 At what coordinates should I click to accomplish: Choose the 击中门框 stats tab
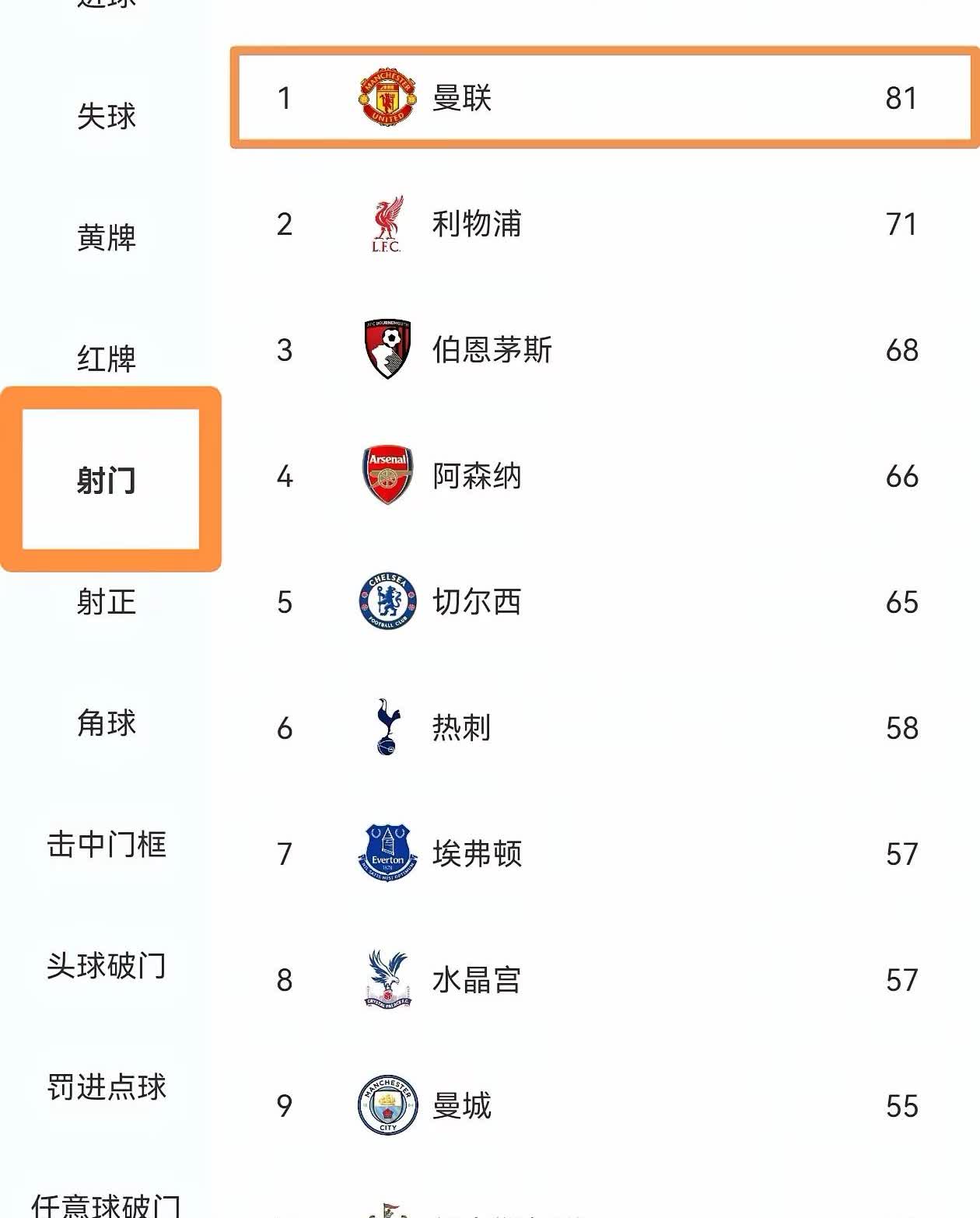pos(107,845)
